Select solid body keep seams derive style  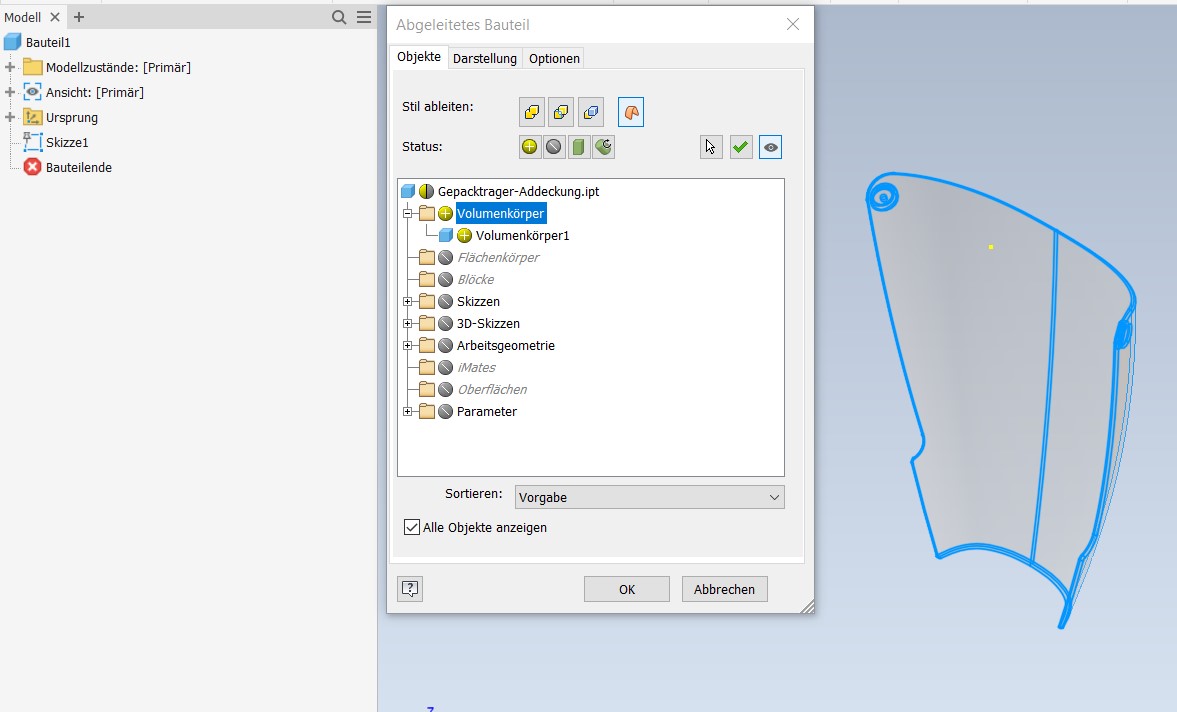pyautogui.click(x=561, y=113)
